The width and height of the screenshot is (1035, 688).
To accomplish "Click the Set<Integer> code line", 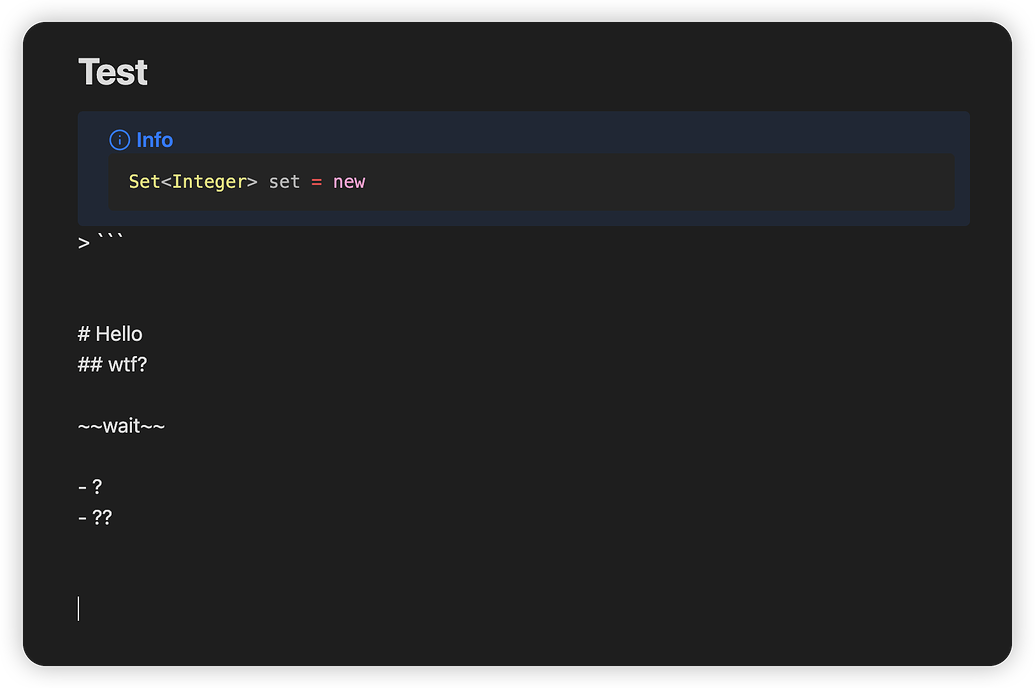I will [247, 182].
